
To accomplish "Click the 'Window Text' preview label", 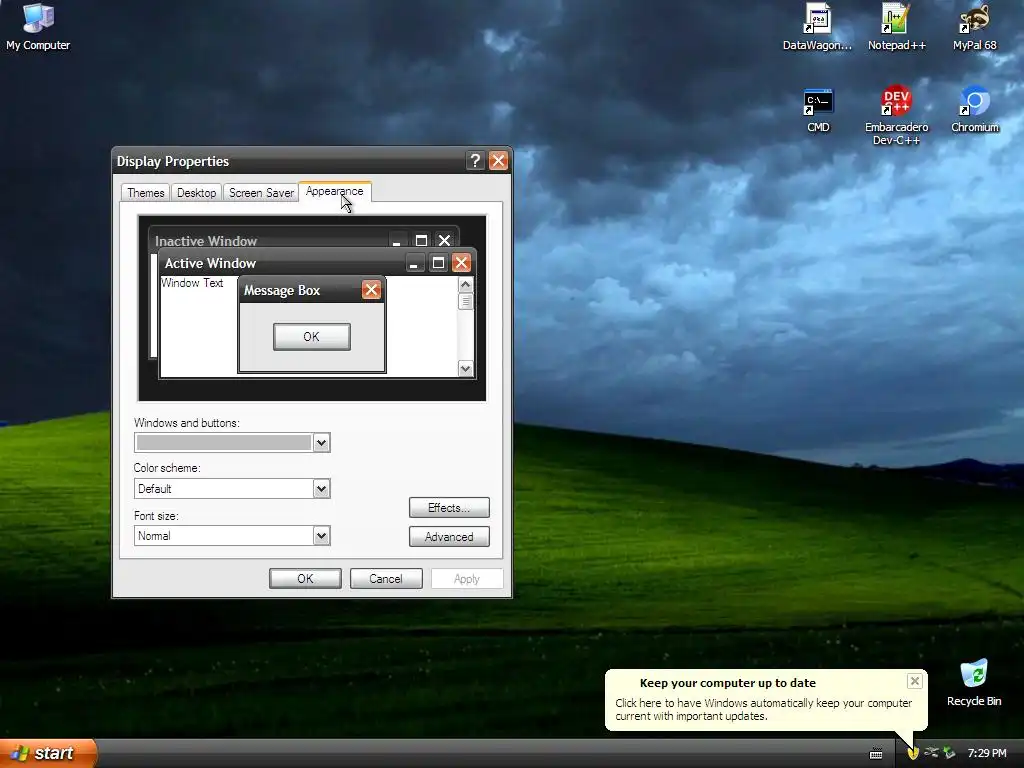I will point(192,283).
